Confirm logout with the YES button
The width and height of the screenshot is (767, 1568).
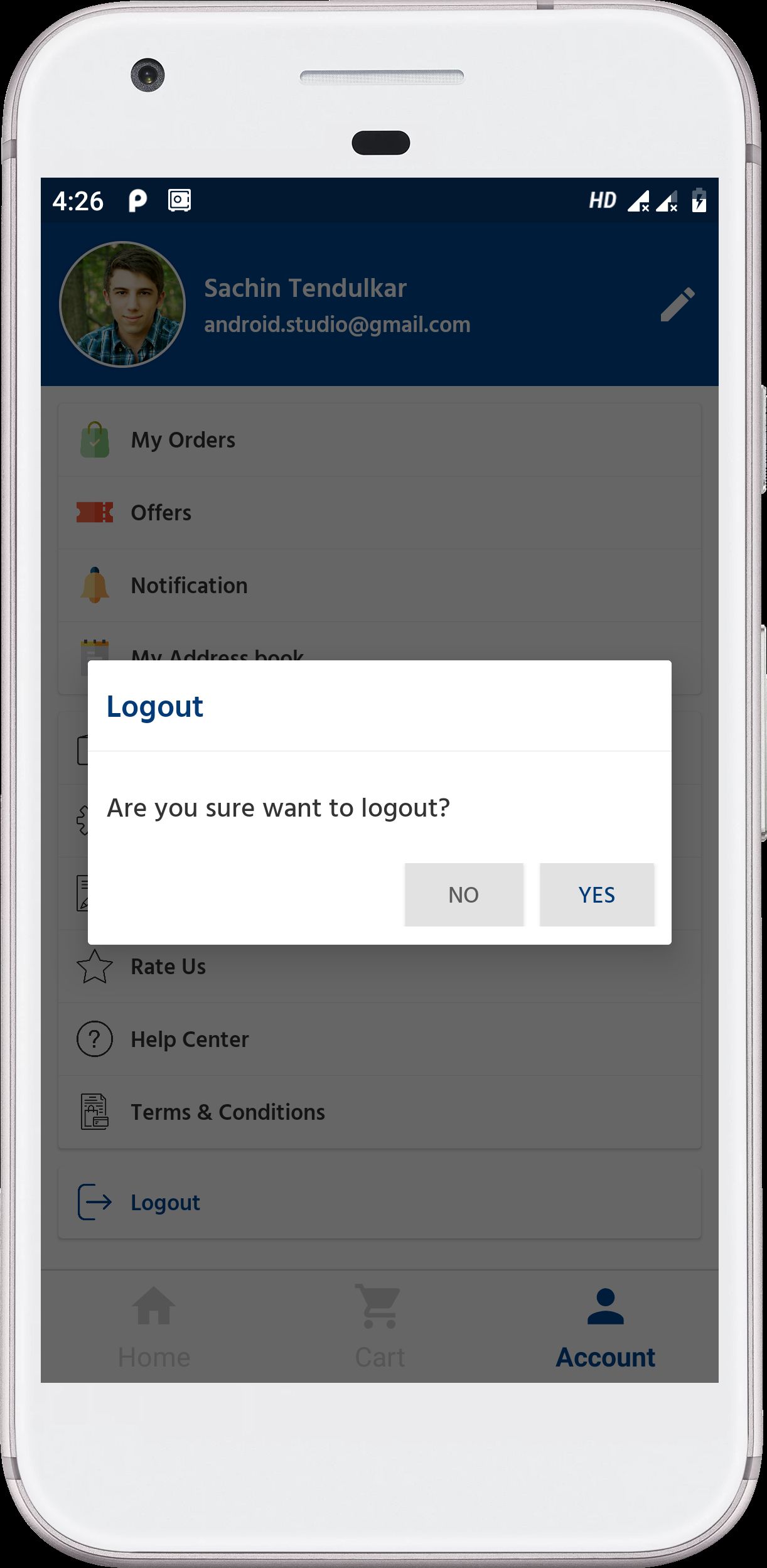click(x=596, y=894)
